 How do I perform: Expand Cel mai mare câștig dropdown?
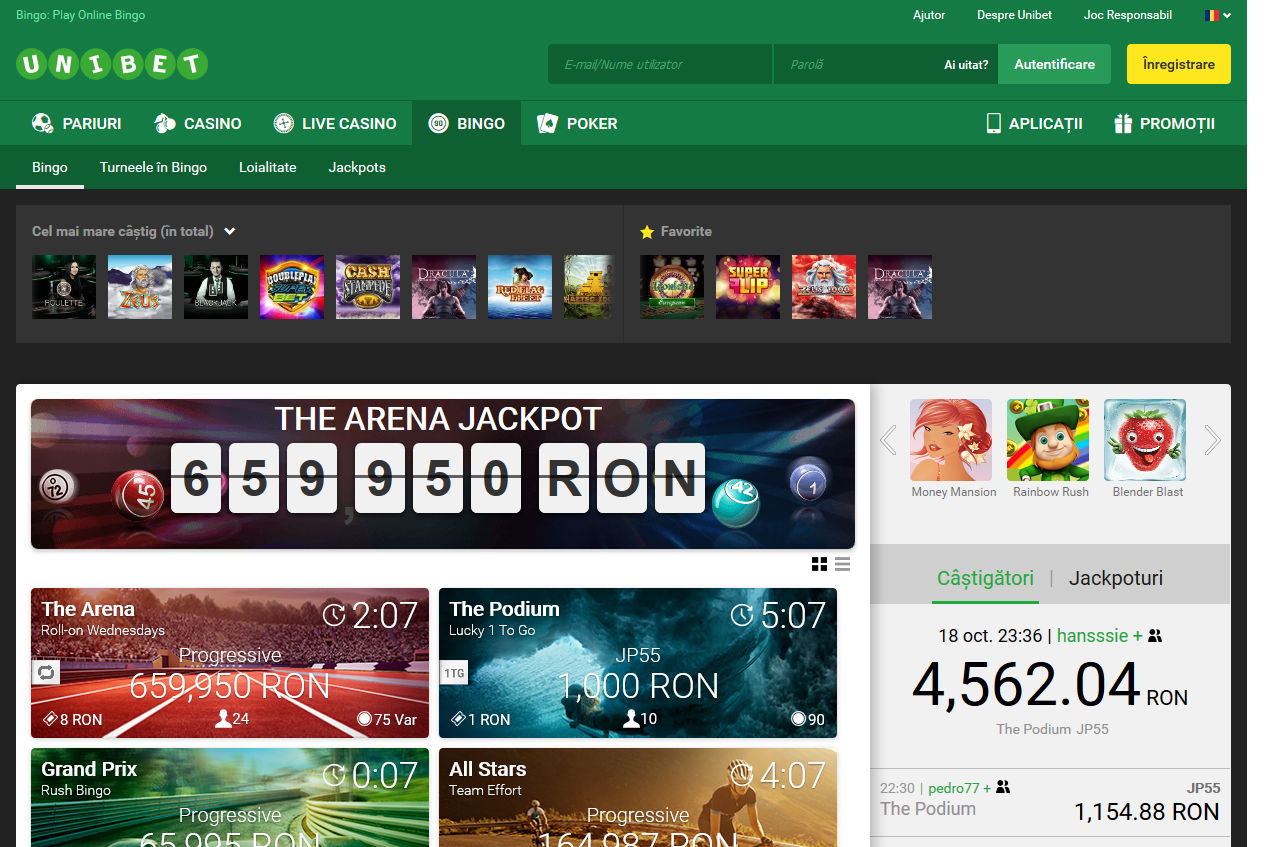pyautogui.click(x=133, y=231)
